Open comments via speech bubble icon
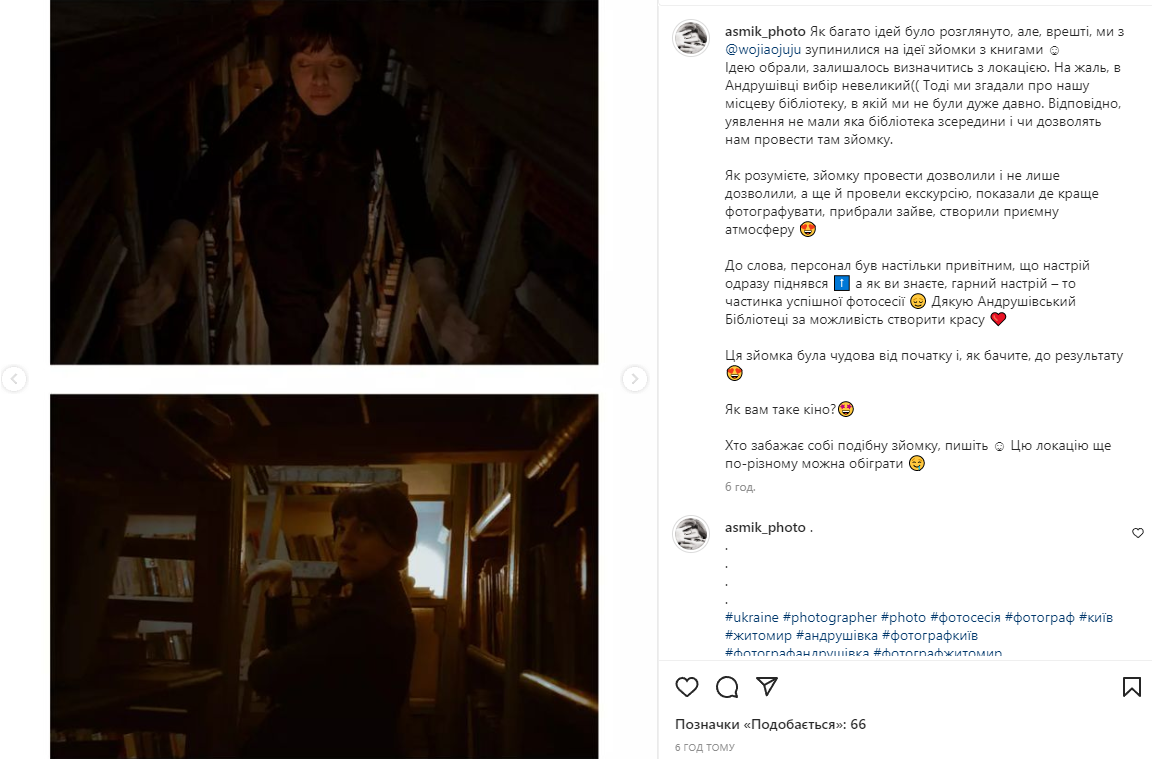The height and width of the screenshot is (759, 1152). coord(727,687)
